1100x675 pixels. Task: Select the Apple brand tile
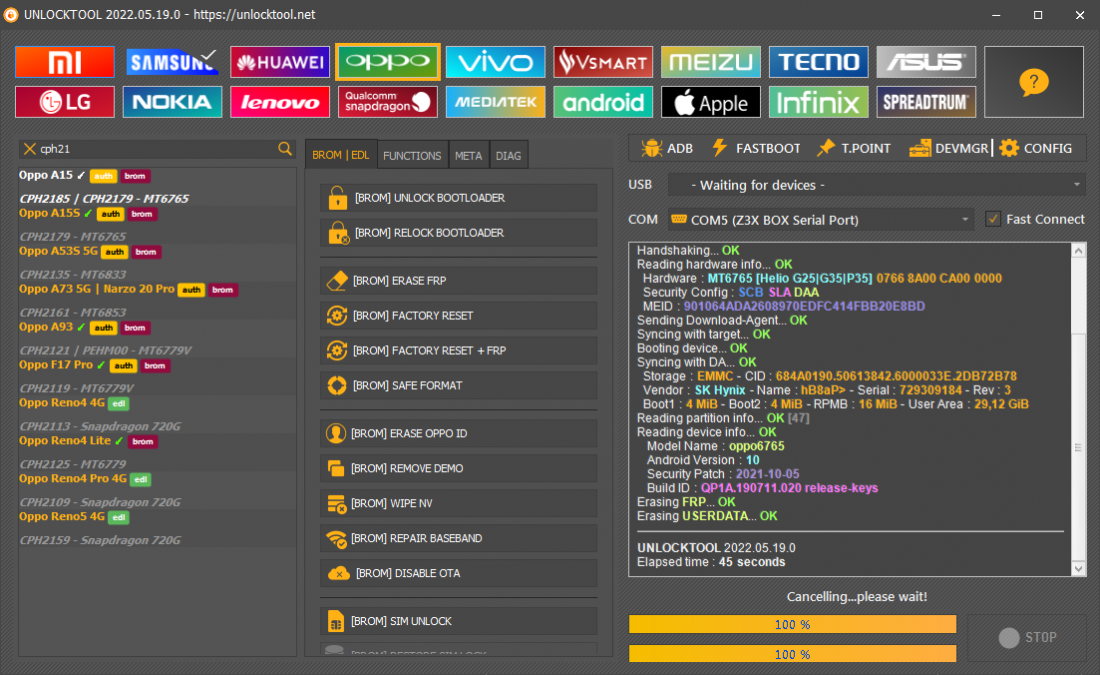(x=711, y=102)
